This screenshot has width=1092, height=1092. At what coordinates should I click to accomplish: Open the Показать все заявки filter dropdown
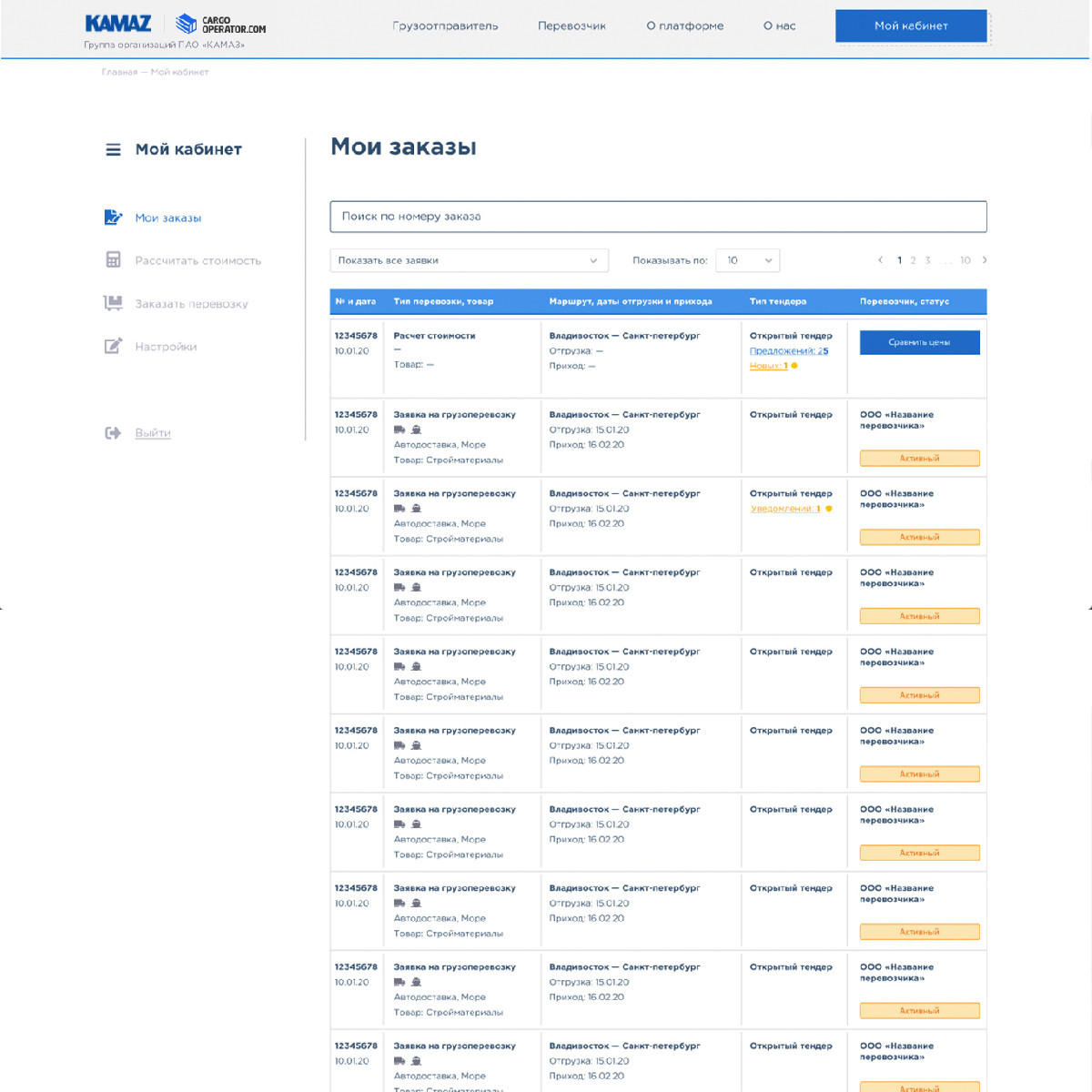469,260
